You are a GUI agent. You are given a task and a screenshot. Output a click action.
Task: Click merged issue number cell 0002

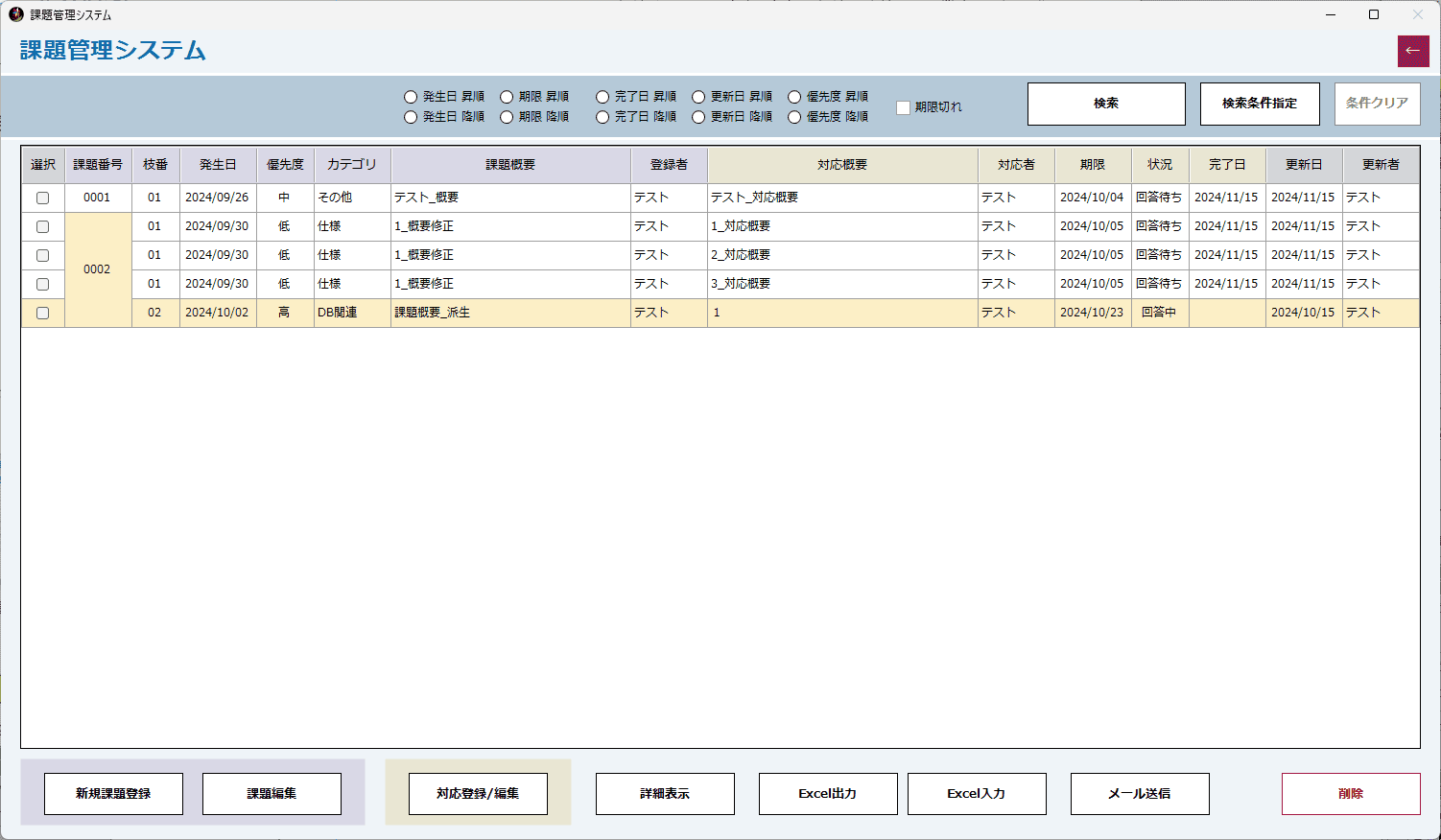[x=98, y=269]
